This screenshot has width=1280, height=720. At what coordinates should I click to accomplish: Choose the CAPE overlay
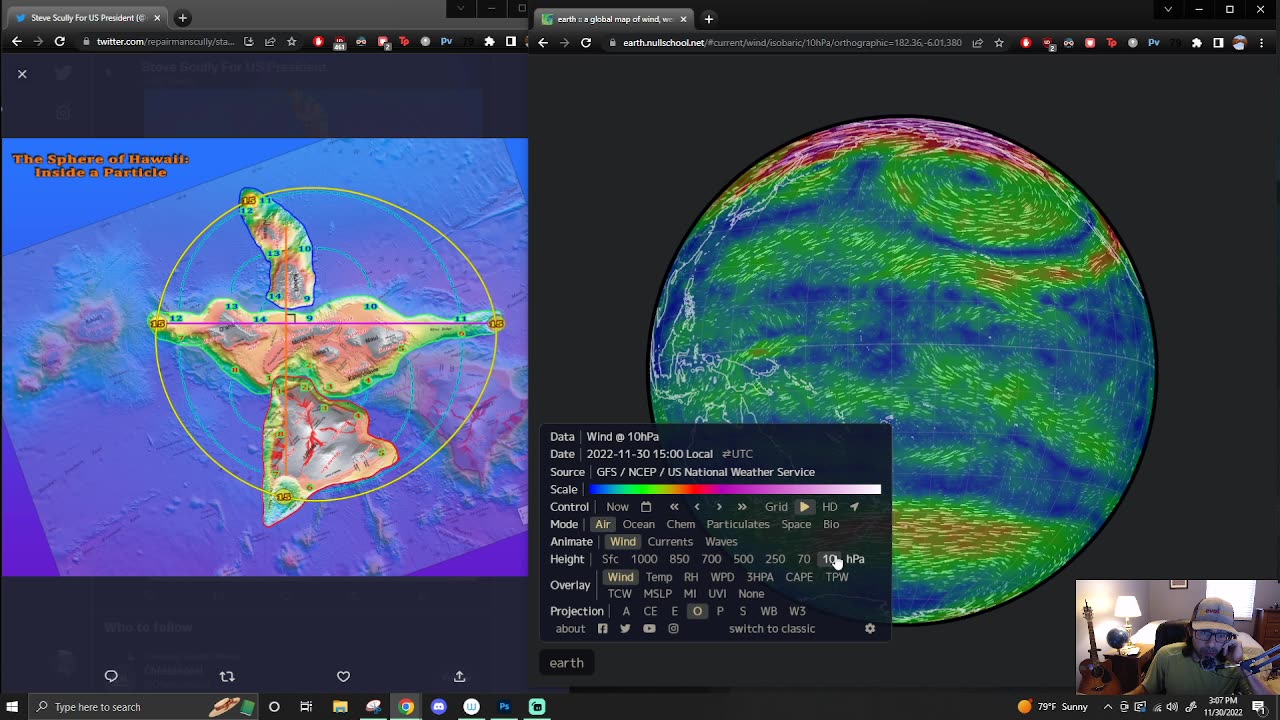click(x=799, y=577)
